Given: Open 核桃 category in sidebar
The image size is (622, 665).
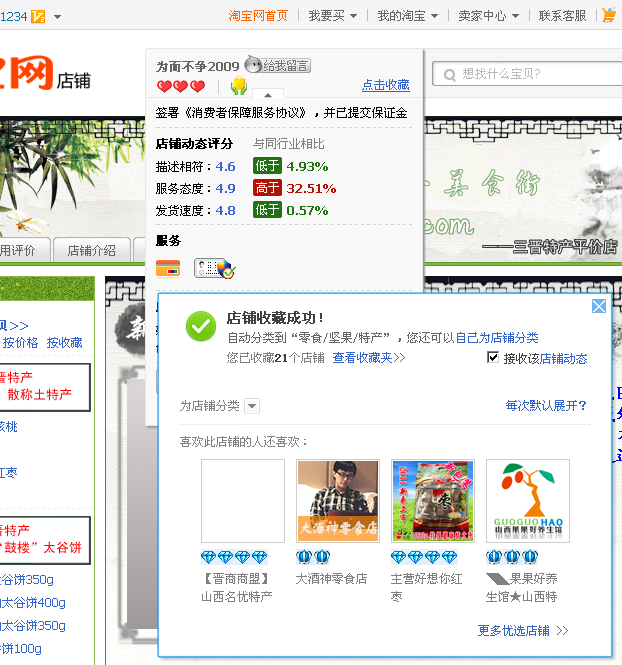Looking at the screenshot, I should pos(8,427).
